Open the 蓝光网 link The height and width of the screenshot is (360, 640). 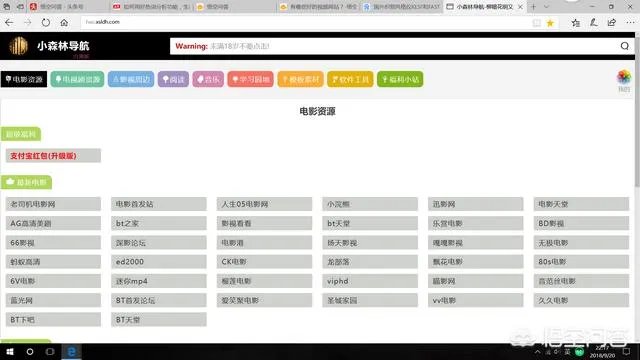coord(53,300)
